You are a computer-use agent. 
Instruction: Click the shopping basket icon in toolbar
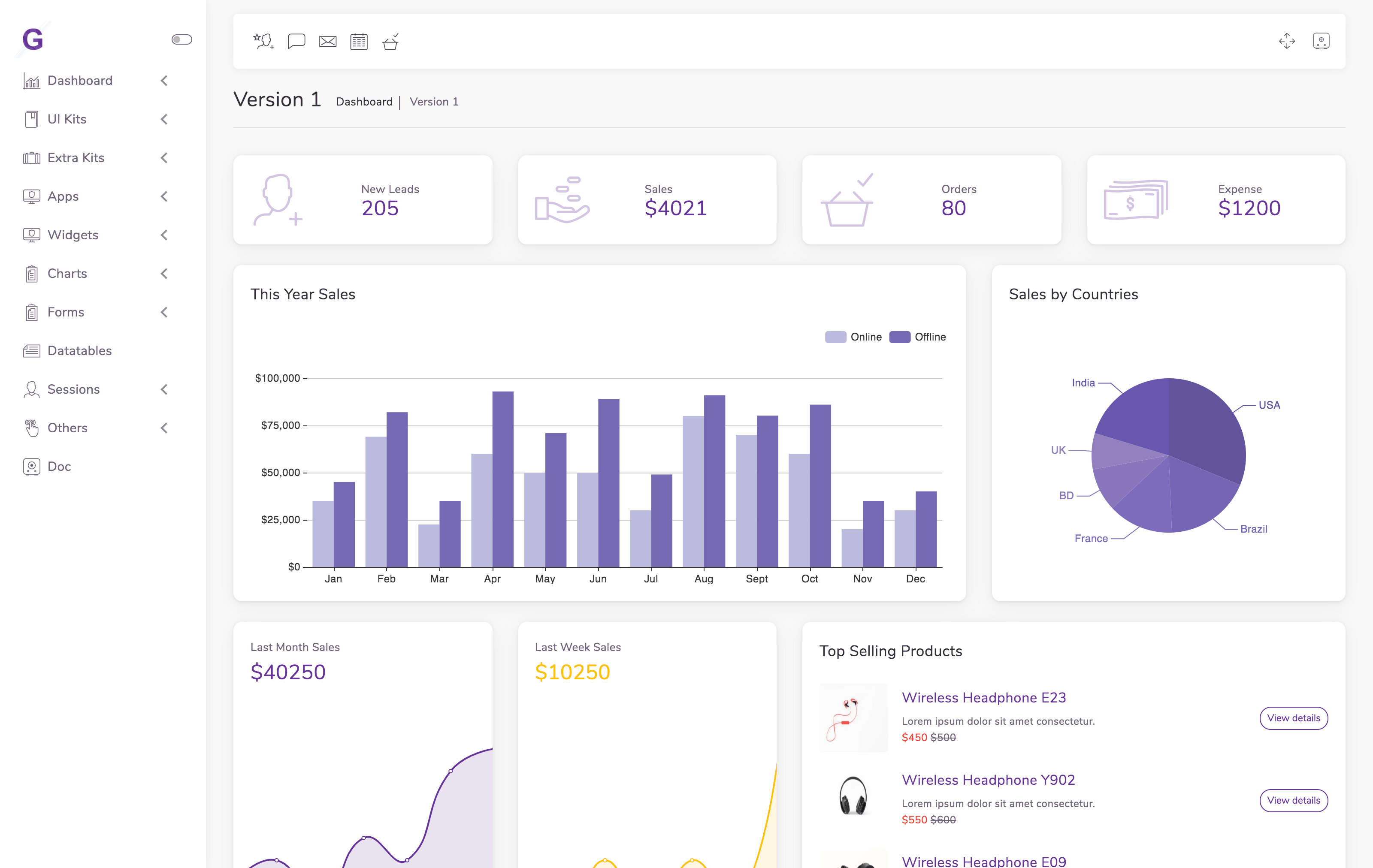tap(390, 41)
